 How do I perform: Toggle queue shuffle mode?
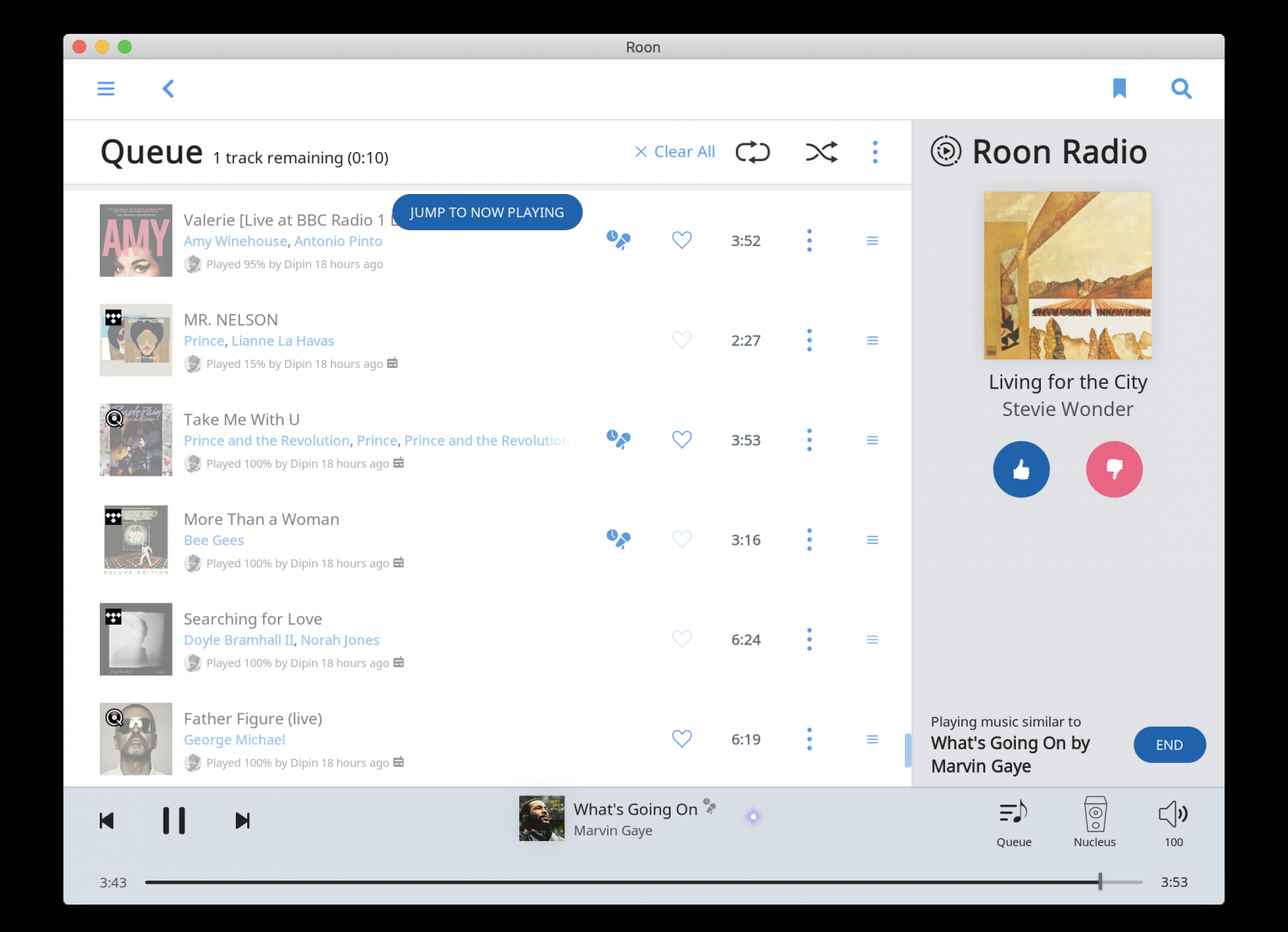(822, 152)
